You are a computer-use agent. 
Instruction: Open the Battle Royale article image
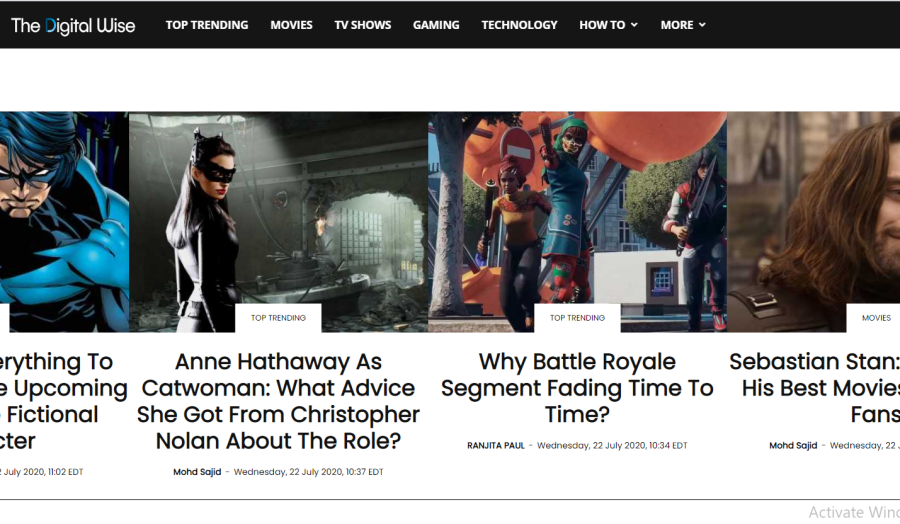pos(577,222)
